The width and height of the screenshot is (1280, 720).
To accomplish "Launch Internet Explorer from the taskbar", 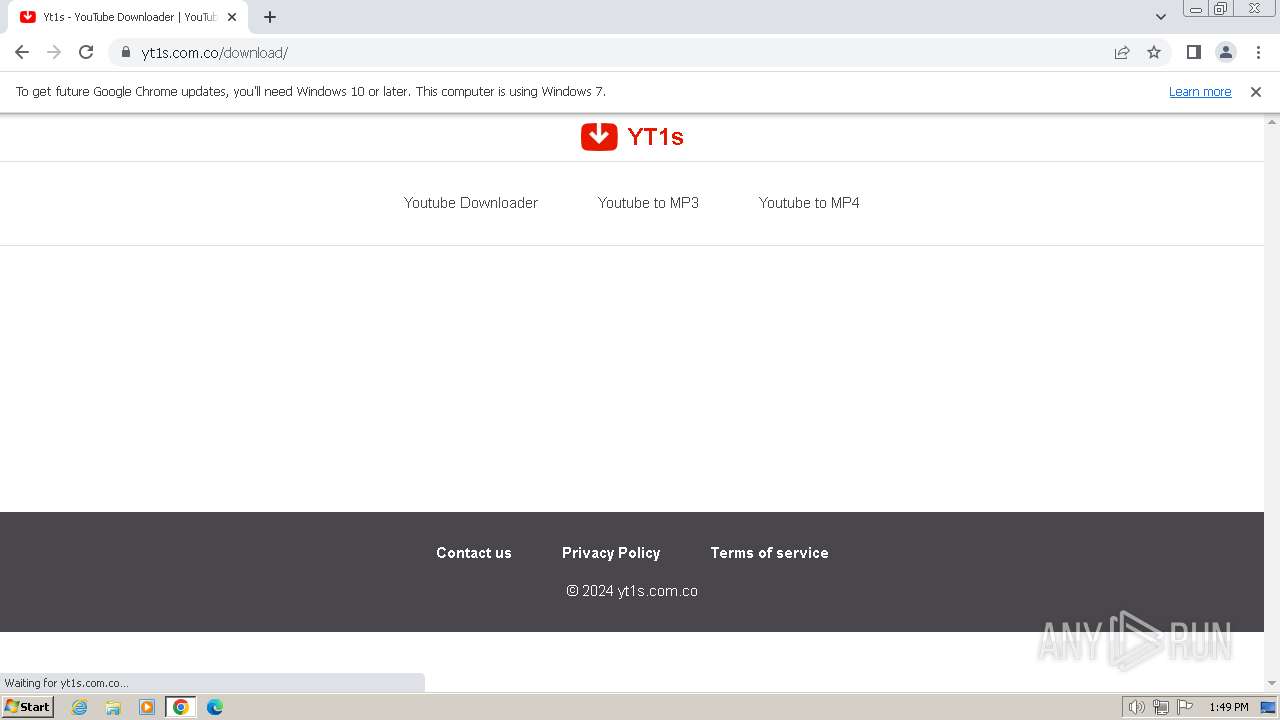I will [x=80, y=707].
